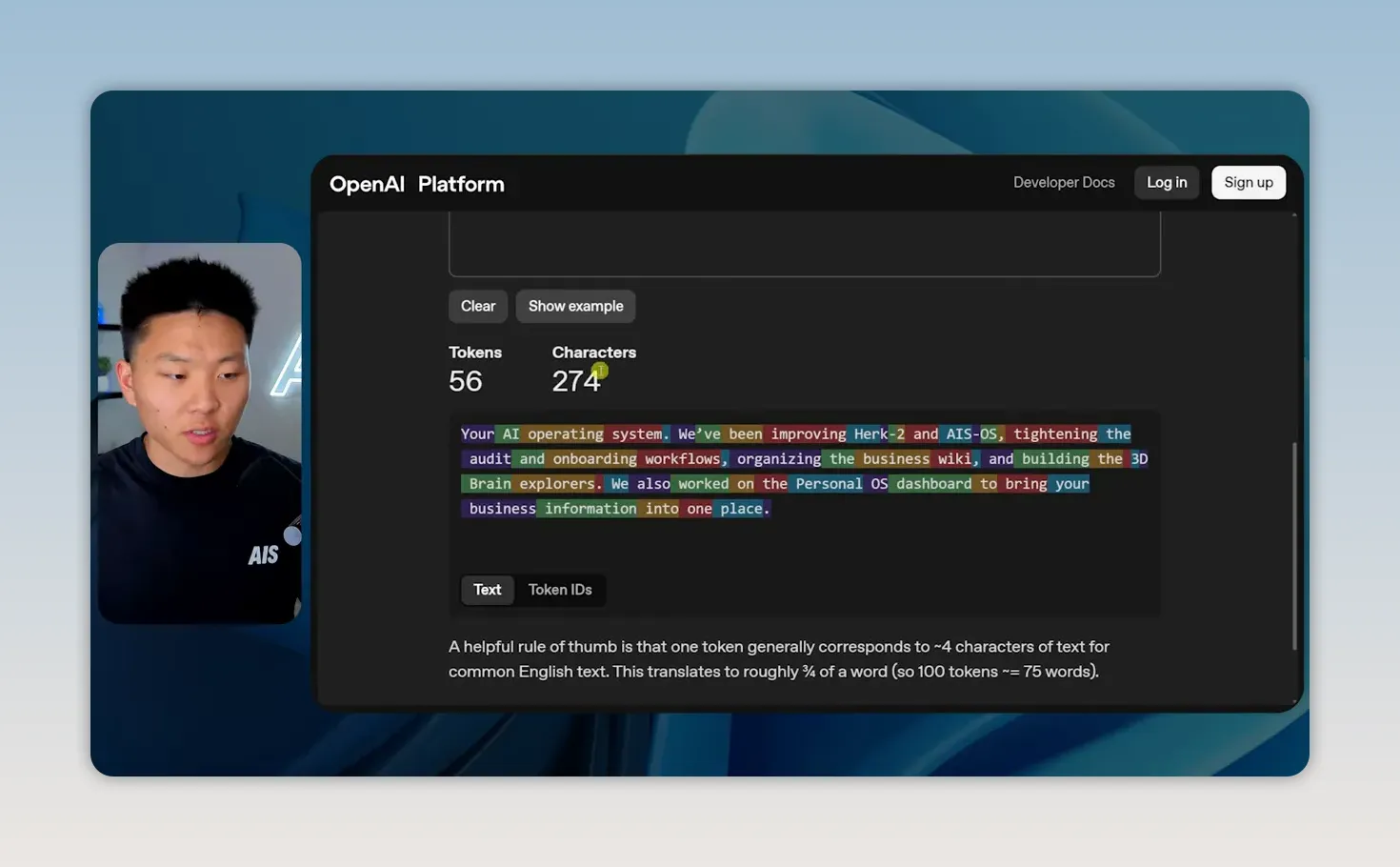
Task: Click the token "operating" in the output
Action: [562, 434]
